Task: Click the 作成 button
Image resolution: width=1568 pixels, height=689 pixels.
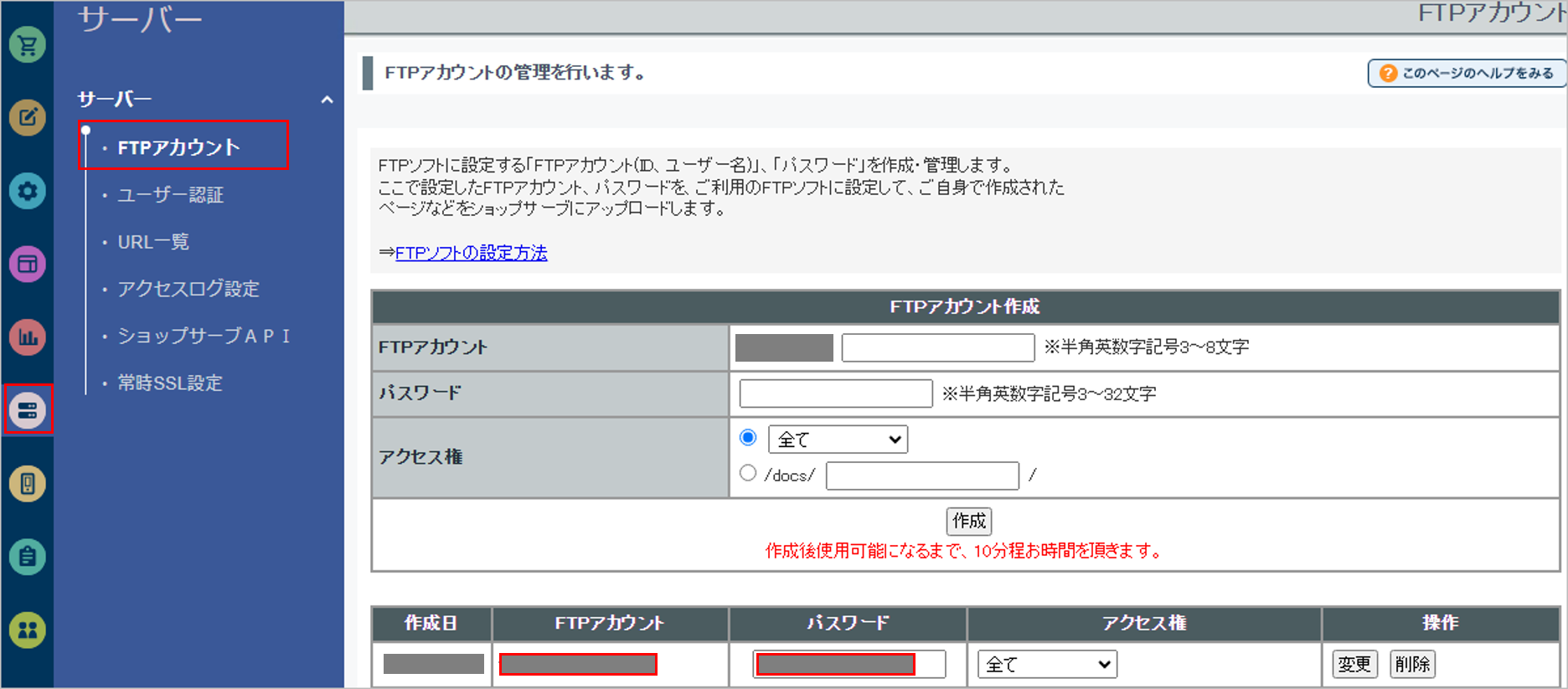Action: pyautogui.click(x=968, y=521)
